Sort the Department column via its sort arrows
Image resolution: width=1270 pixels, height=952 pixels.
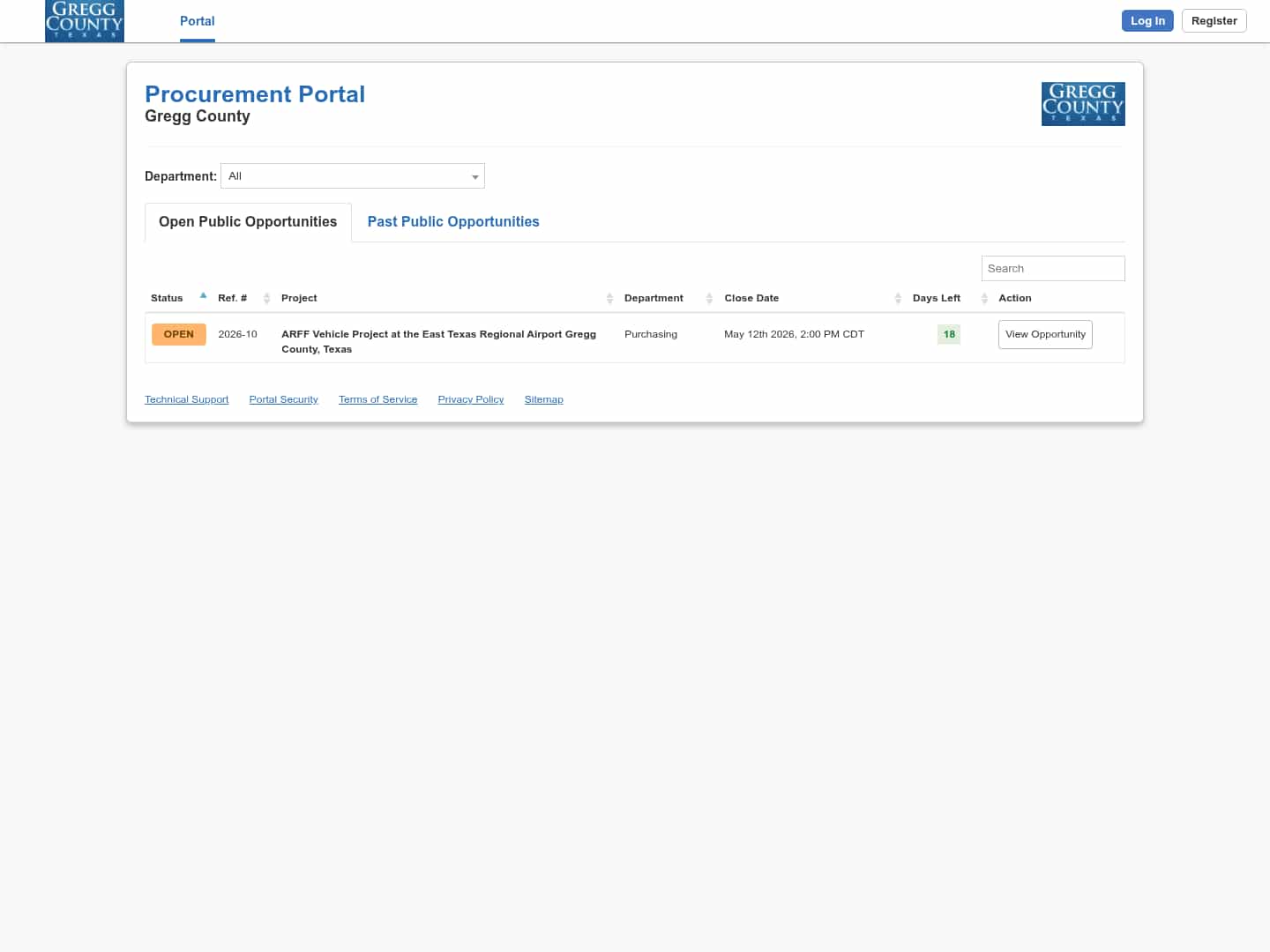(709, 298)
